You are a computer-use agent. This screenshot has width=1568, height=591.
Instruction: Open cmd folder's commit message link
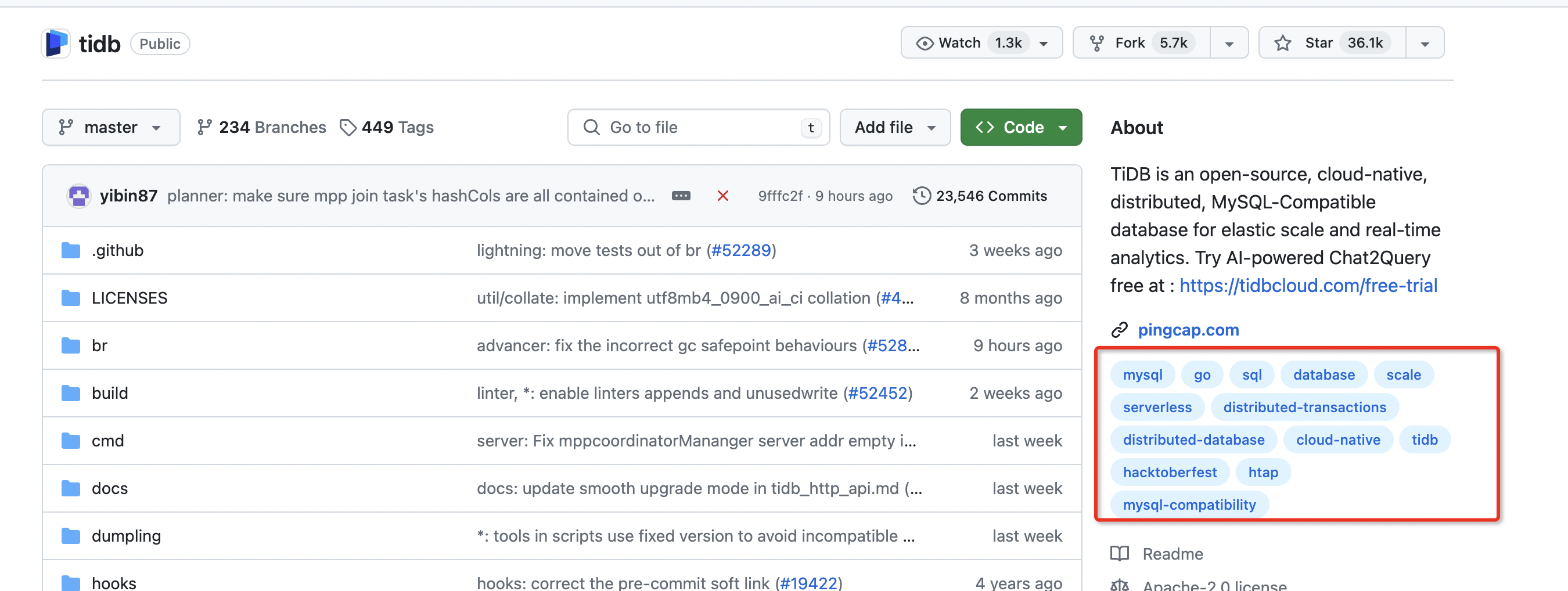click(x=696, y=441)
